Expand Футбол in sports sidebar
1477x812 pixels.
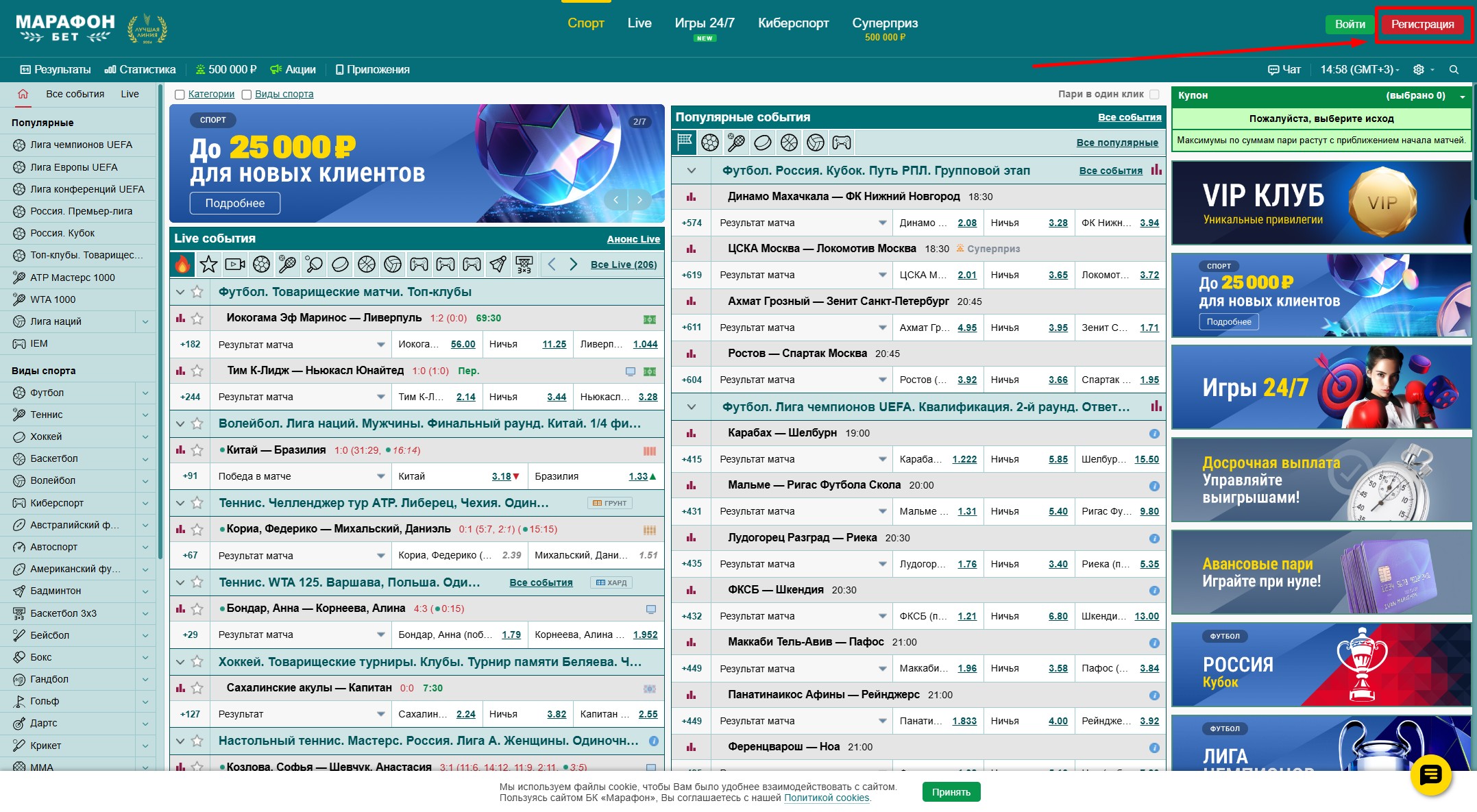145,393
